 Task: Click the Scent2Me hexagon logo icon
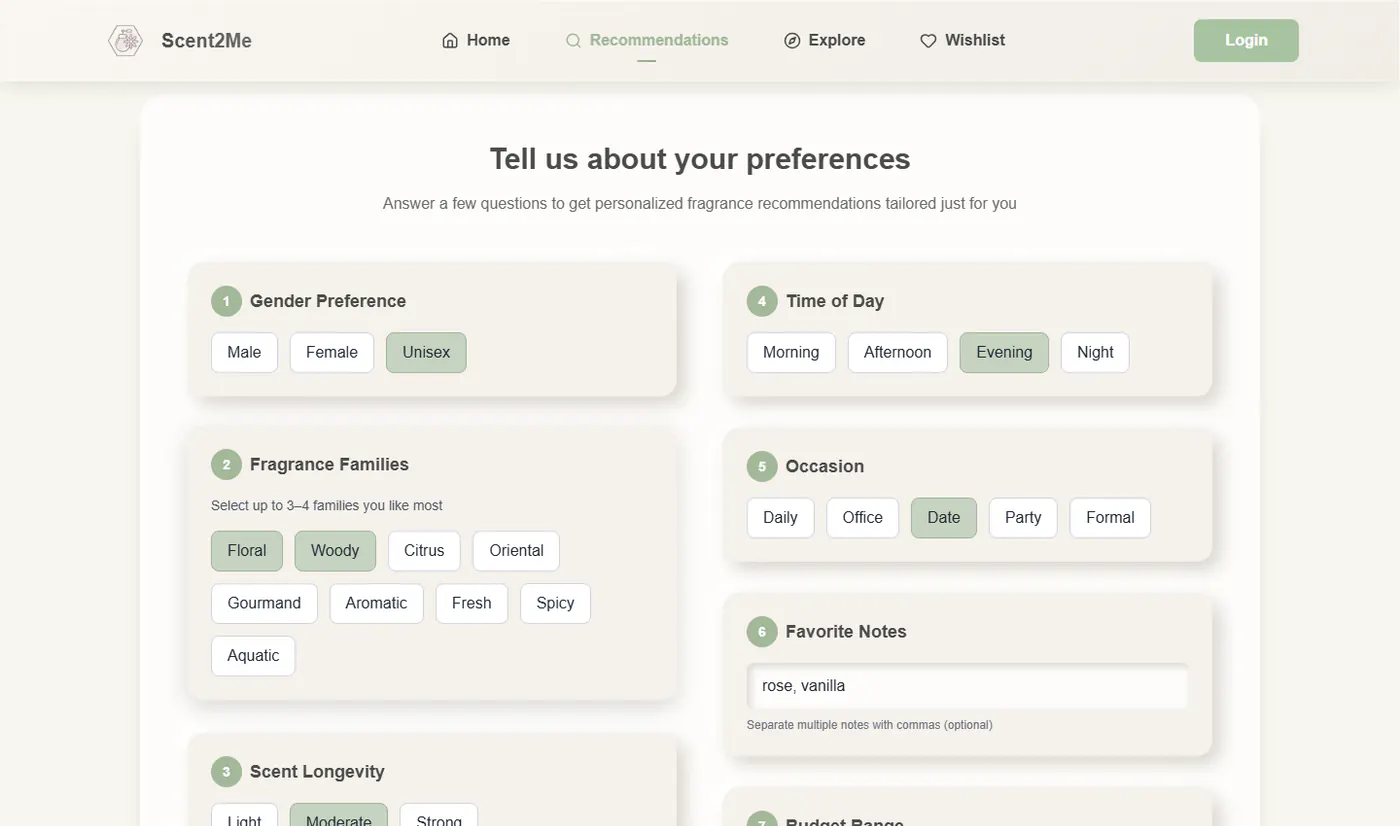(125, 41)
